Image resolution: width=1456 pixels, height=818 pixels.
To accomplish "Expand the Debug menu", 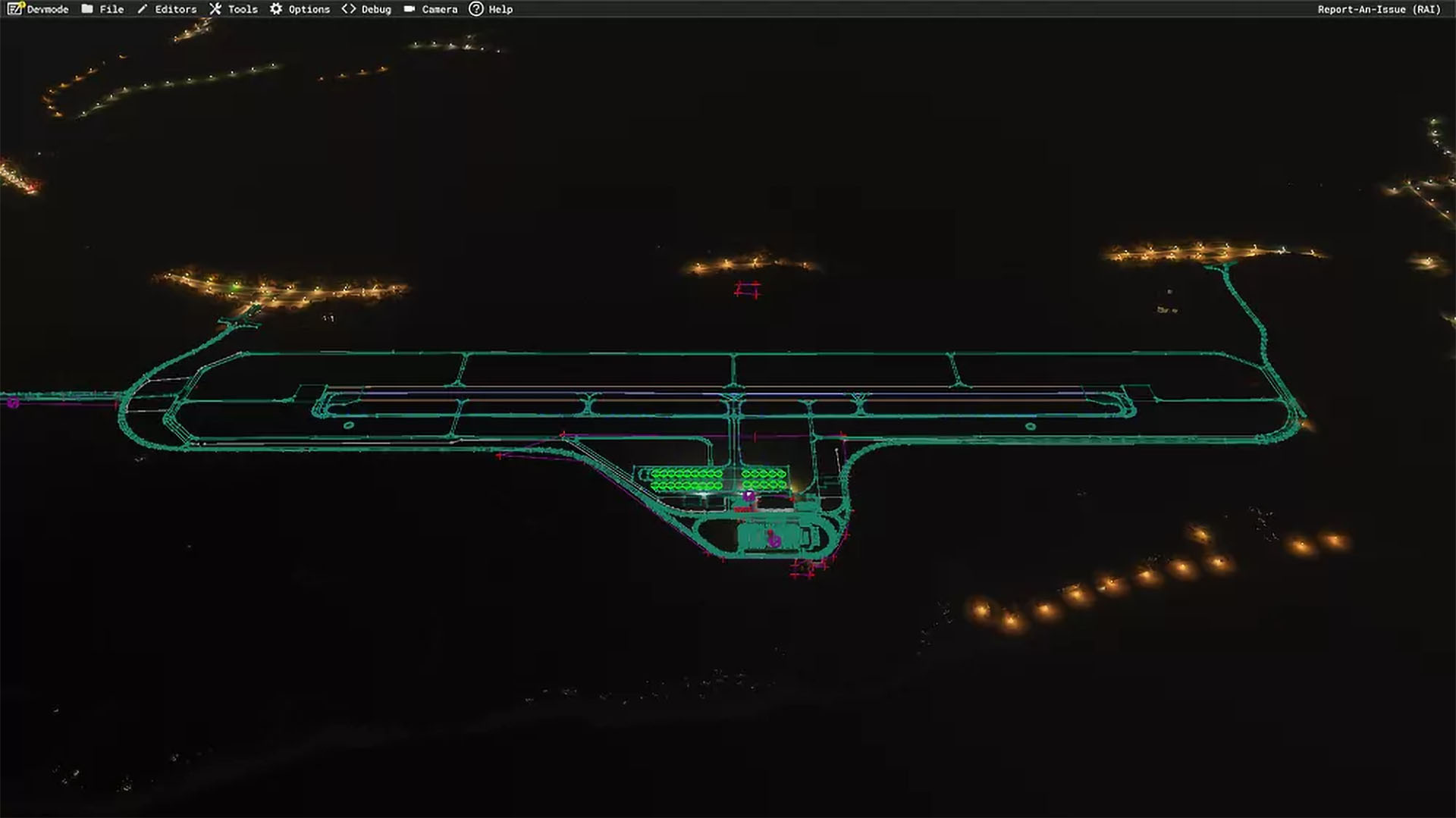I will (x=376, y=9).
